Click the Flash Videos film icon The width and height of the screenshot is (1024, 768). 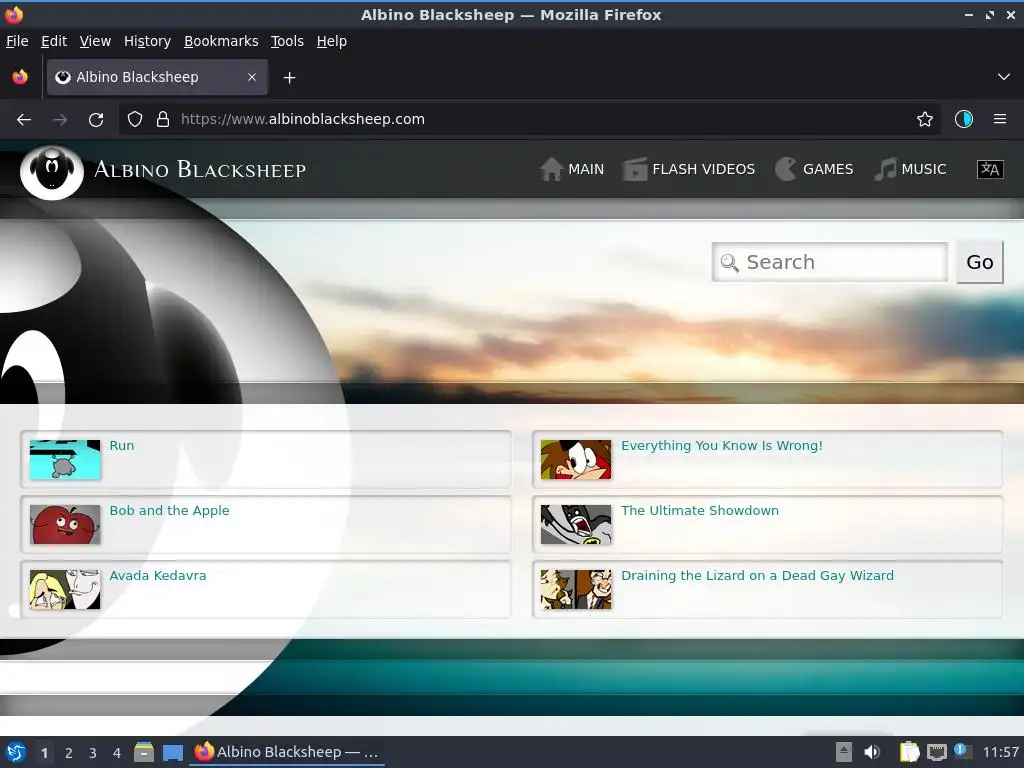pos(634,169)
